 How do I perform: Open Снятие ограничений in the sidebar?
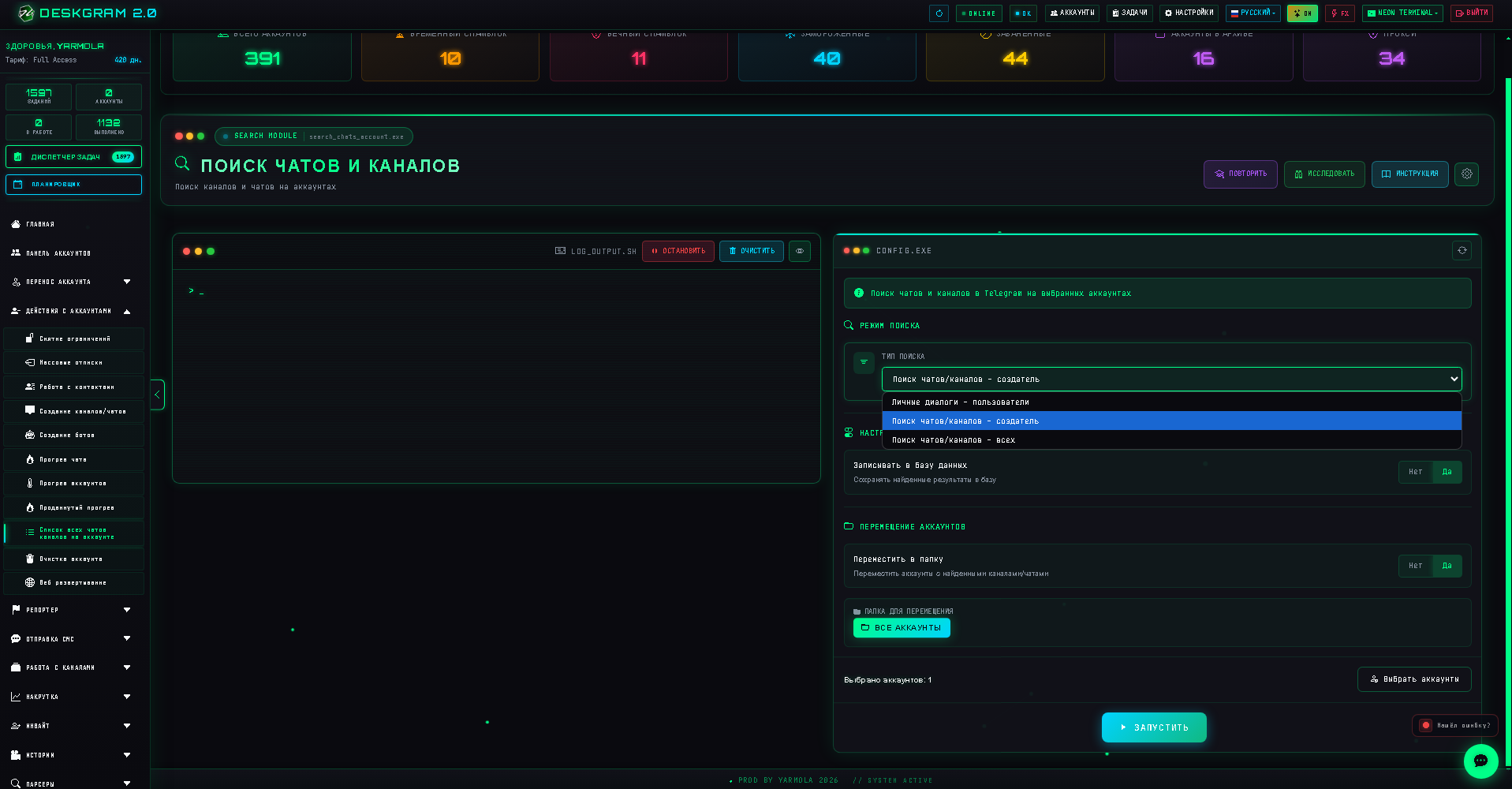click(x=75, y=338)
